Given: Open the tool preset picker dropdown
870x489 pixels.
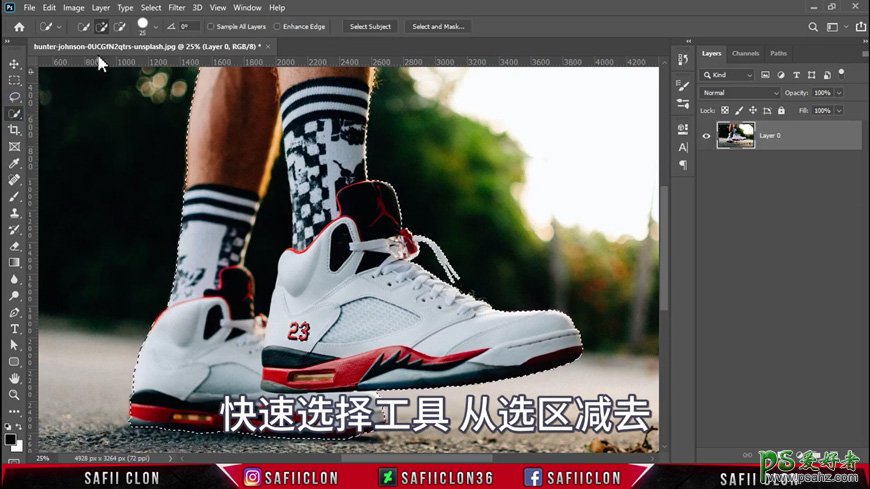Looking at the screenshot, I should (x=59, y=27).
